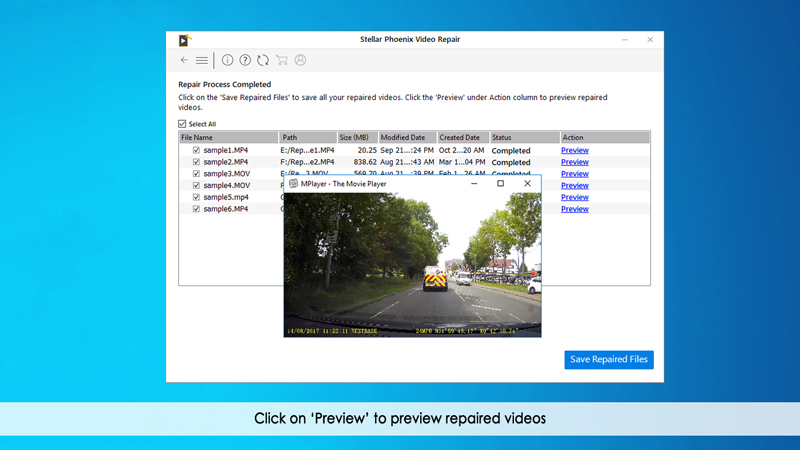This screenshot has width=800, height=450.
Task: Click Save Repaired Files button
Action: pos(609,360)
